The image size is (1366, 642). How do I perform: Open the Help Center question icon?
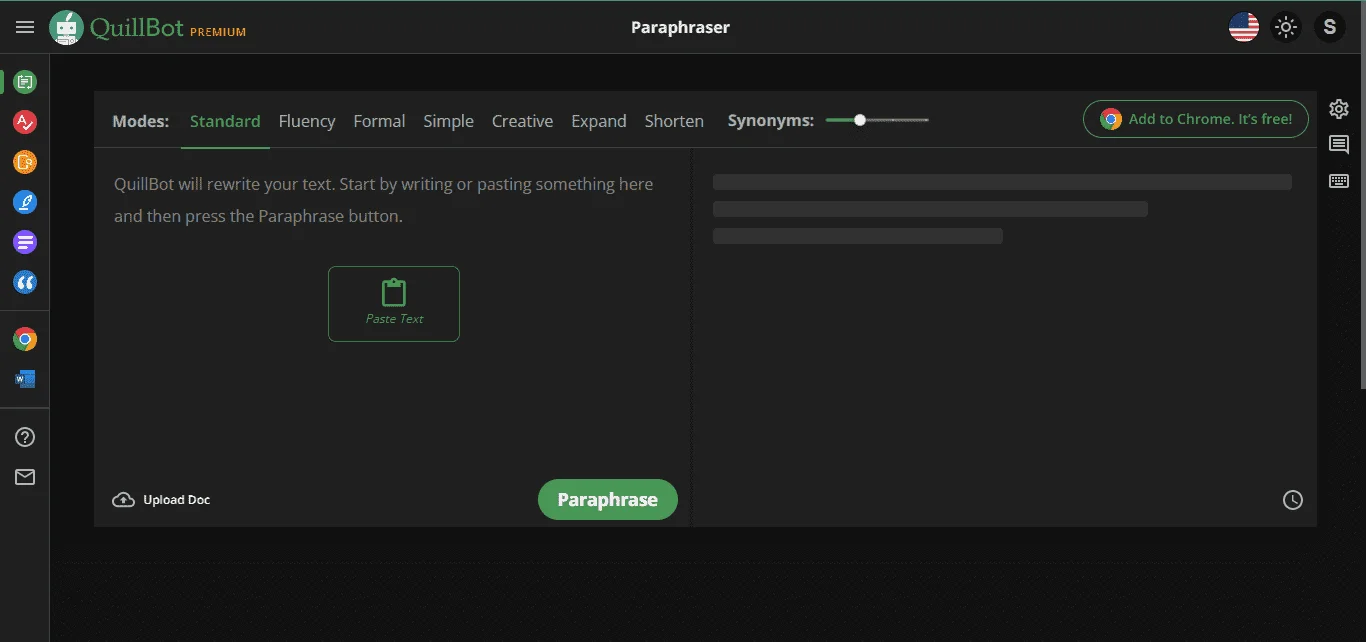[x=25, y=437]
